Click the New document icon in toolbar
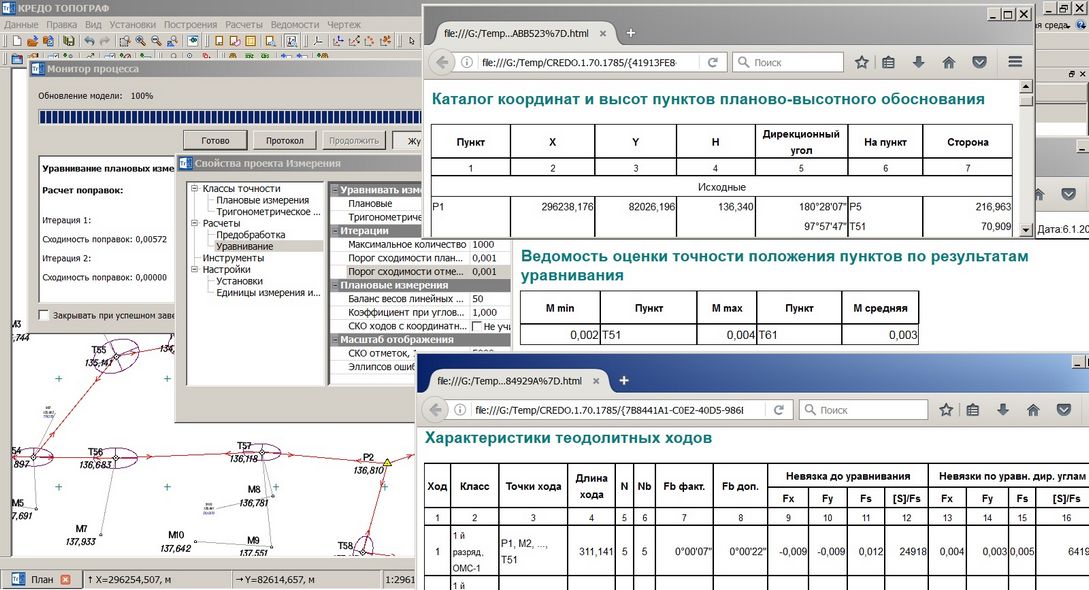1089x590 pixels. pos(16,41)
